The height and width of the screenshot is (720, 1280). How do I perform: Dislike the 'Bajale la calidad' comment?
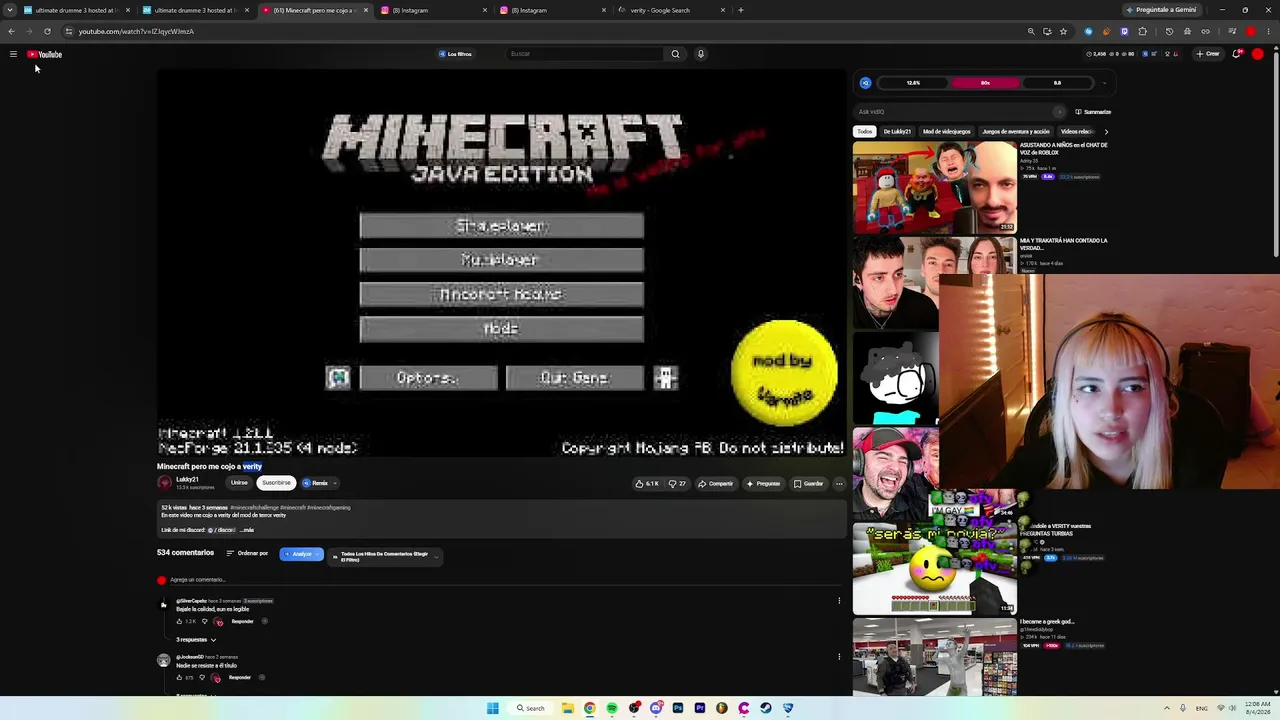[205, 621]
